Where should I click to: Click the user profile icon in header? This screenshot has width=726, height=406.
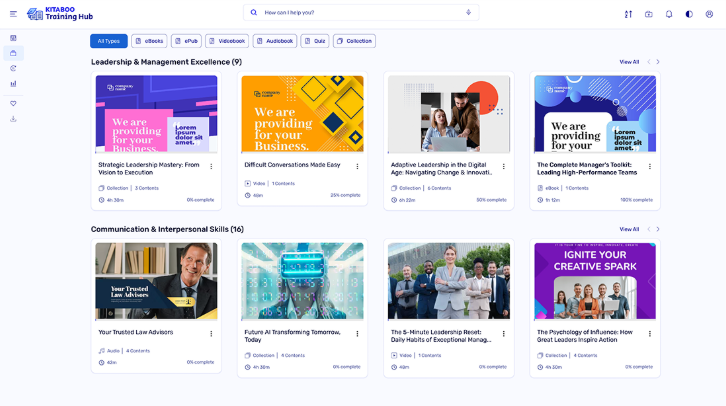click(709, 14)
